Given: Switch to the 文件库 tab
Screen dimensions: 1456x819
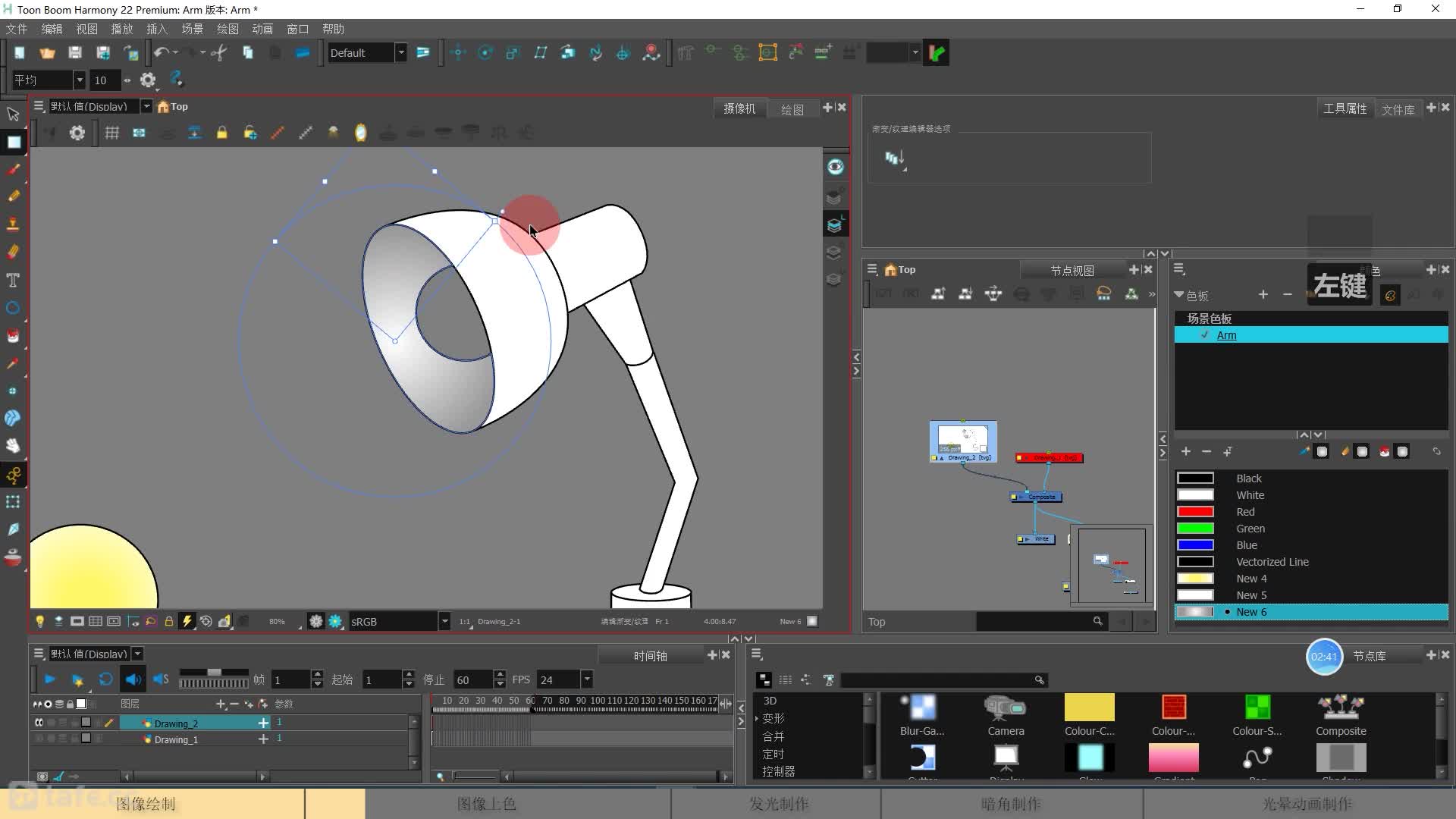Looking at the screenshot, I should click(1398, 109).
